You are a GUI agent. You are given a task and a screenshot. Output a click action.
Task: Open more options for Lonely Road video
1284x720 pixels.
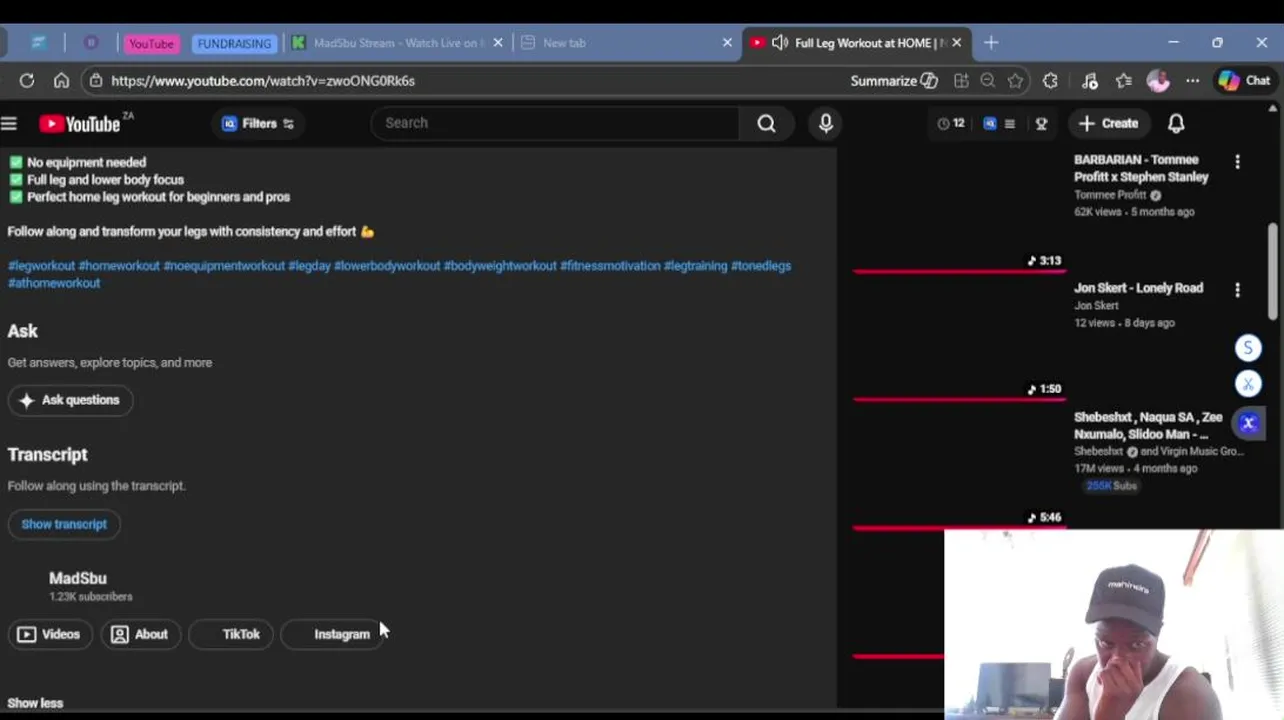tap(1237, 290)
